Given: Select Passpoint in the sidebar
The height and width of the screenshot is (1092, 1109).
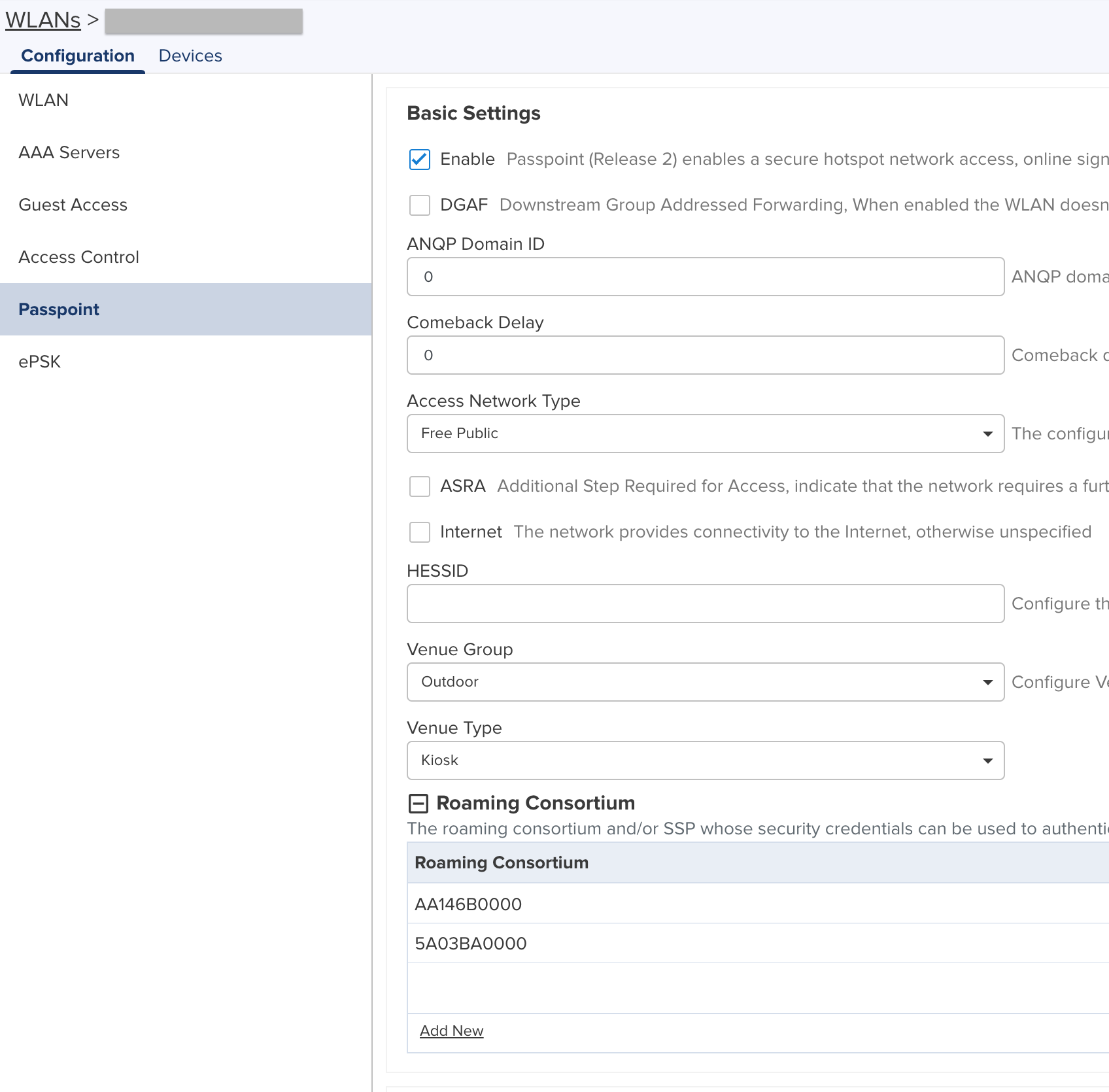Looking at the screenshot, I should click(x=186, y=309).
